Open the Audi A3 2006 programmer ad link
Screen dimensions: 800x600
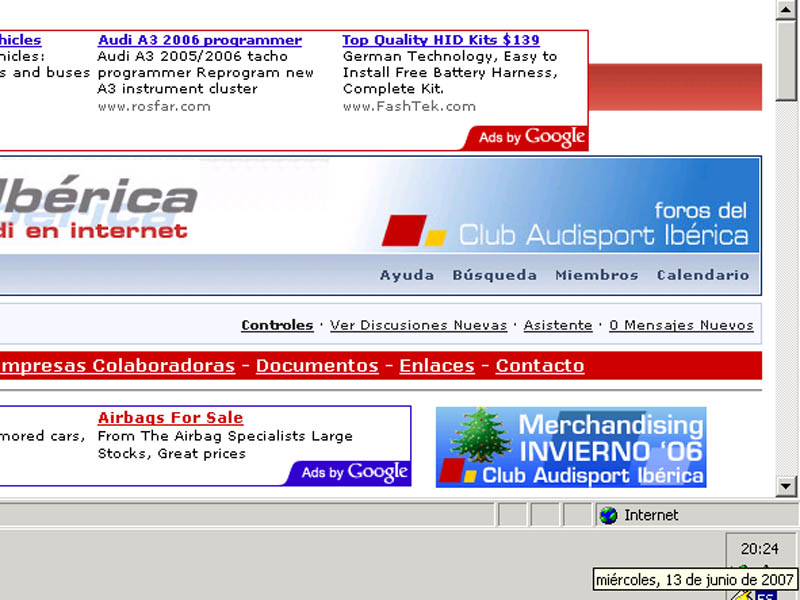[x=199, y=40]
